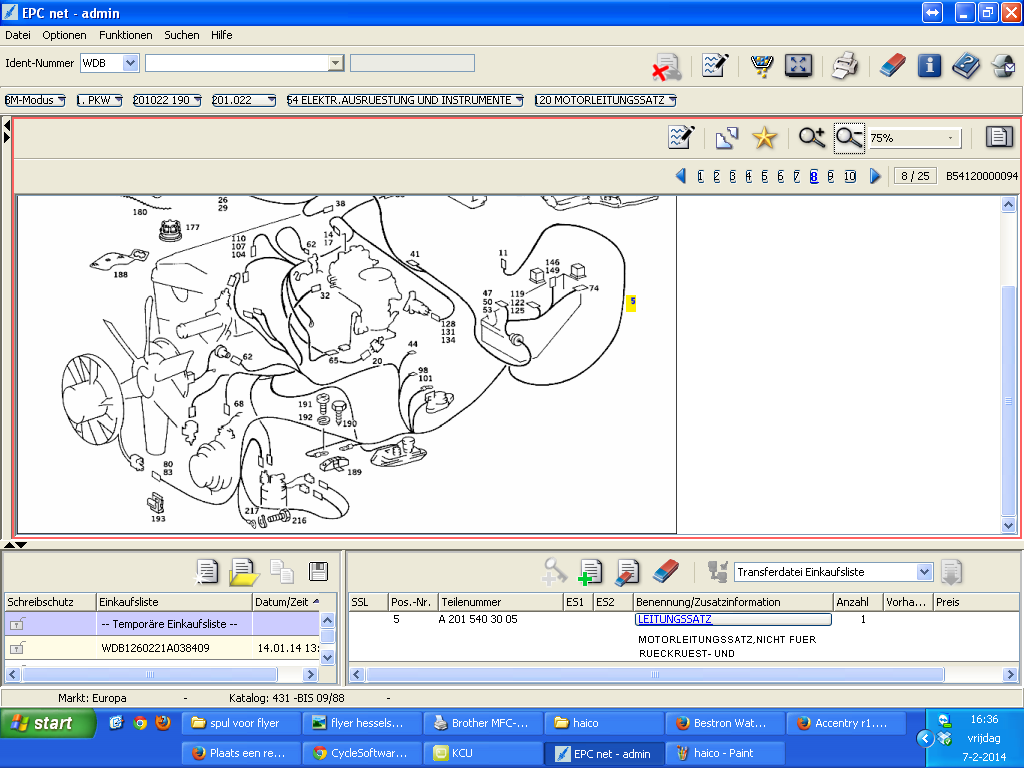Click the transfer download arrow icon
The width and height of the screenshot is (1024, 768).
[x=951, y=572]
